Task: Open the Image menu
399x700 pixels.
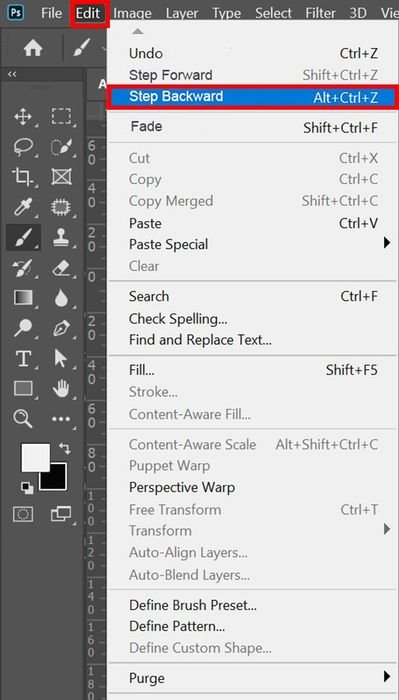Action: click(133, 13)
